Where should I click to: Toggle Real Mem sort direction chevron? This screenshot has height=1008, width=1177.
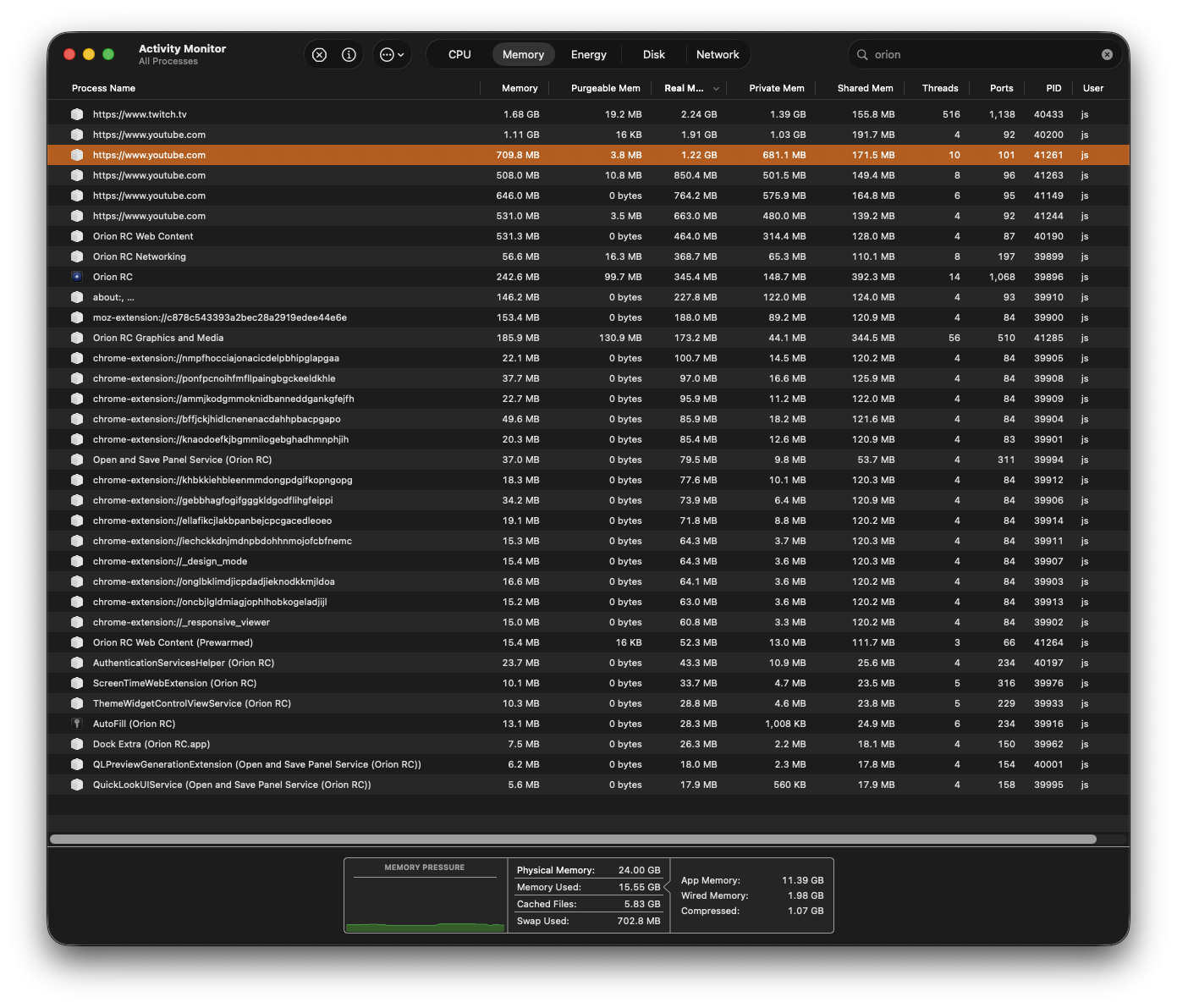[716, 88]
